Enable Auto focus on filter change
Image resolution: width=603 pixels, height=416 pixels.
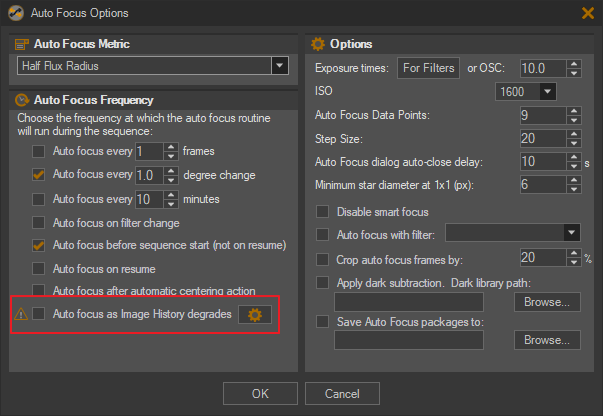click(38, 223)
